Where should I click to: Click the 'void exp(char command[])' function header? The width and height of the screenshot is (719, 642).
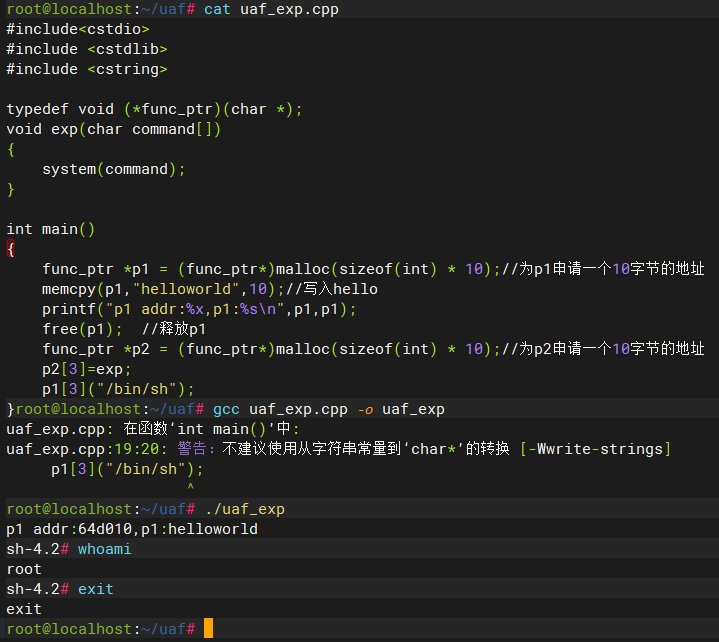[114, 129]
